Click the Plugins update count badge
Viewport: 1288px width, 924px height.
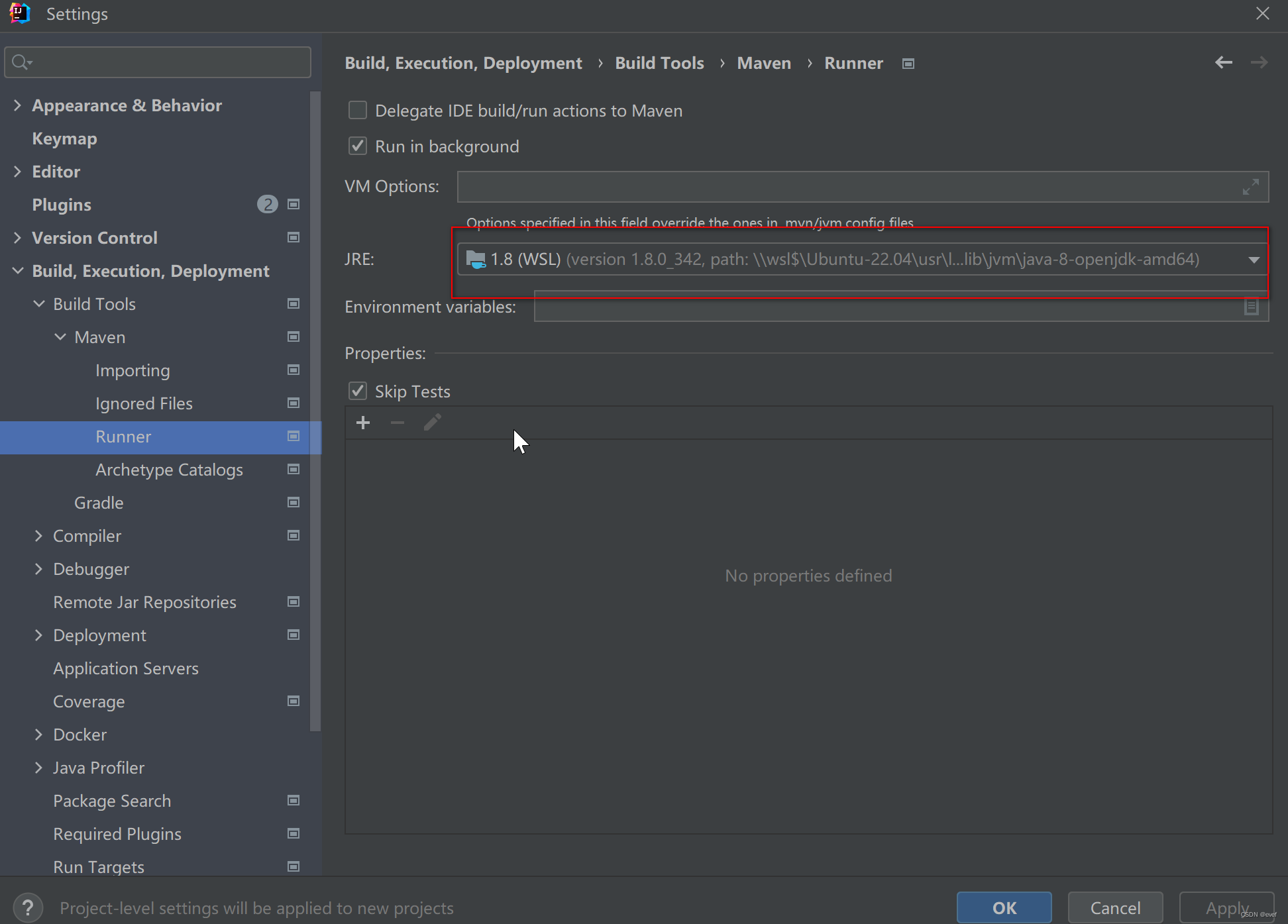click(x=268, y=204)
